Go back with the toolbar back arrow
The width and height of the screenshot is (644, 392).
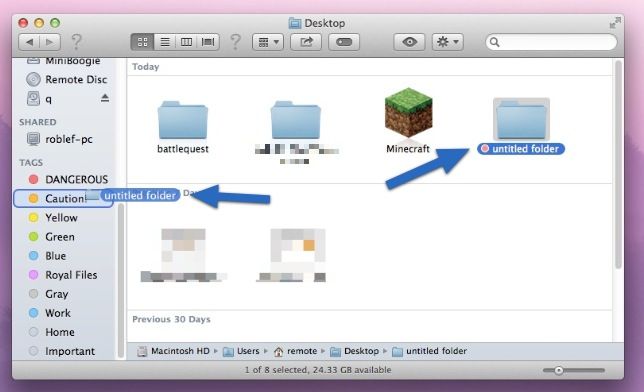29,42
